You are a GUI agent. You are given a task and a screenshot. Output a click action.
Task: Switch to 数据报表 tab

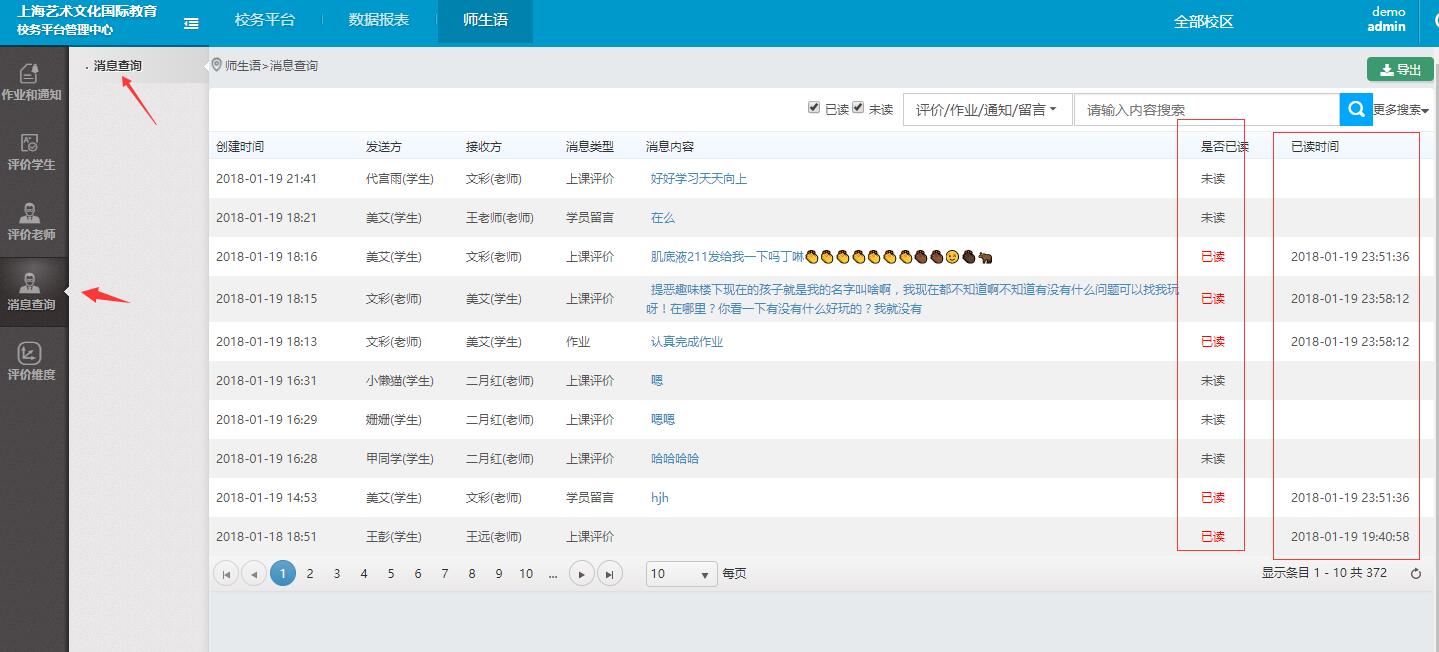coord(379,21)
